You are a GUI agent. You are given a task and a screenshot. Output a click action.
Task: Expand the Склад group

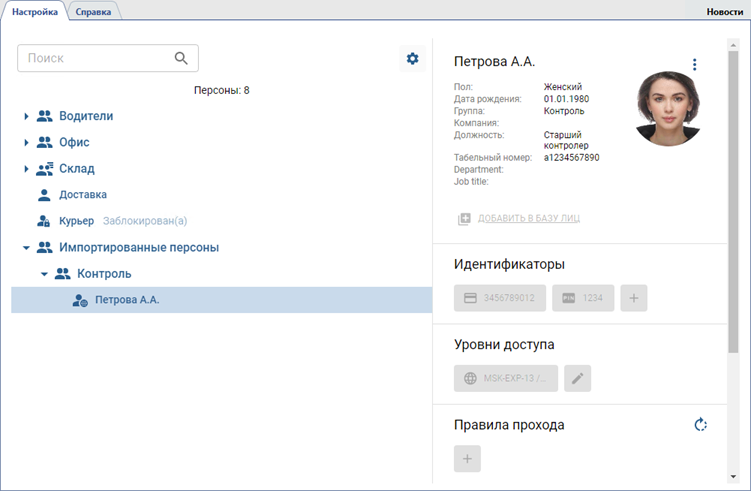point(26,169)
